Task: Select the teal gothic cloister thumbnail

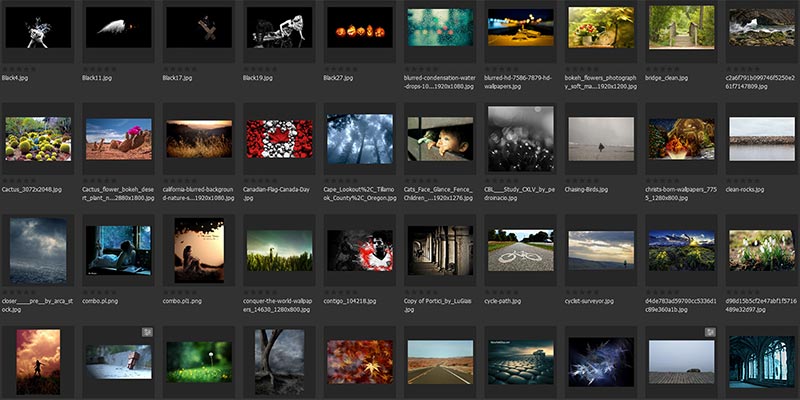Action: click(762, 362)
